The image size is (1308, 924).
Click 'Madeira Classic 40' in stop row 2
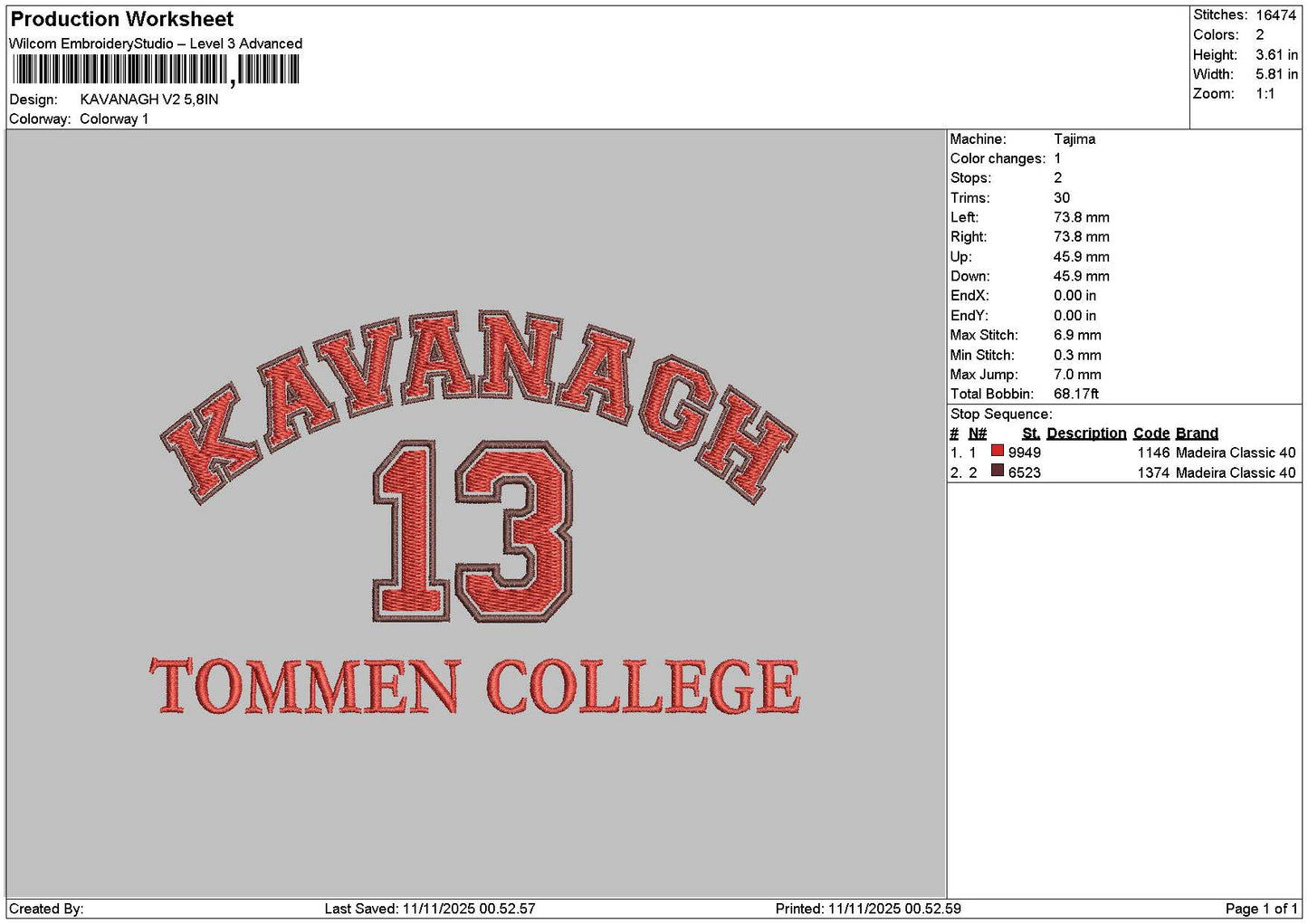pos(1236,472)
